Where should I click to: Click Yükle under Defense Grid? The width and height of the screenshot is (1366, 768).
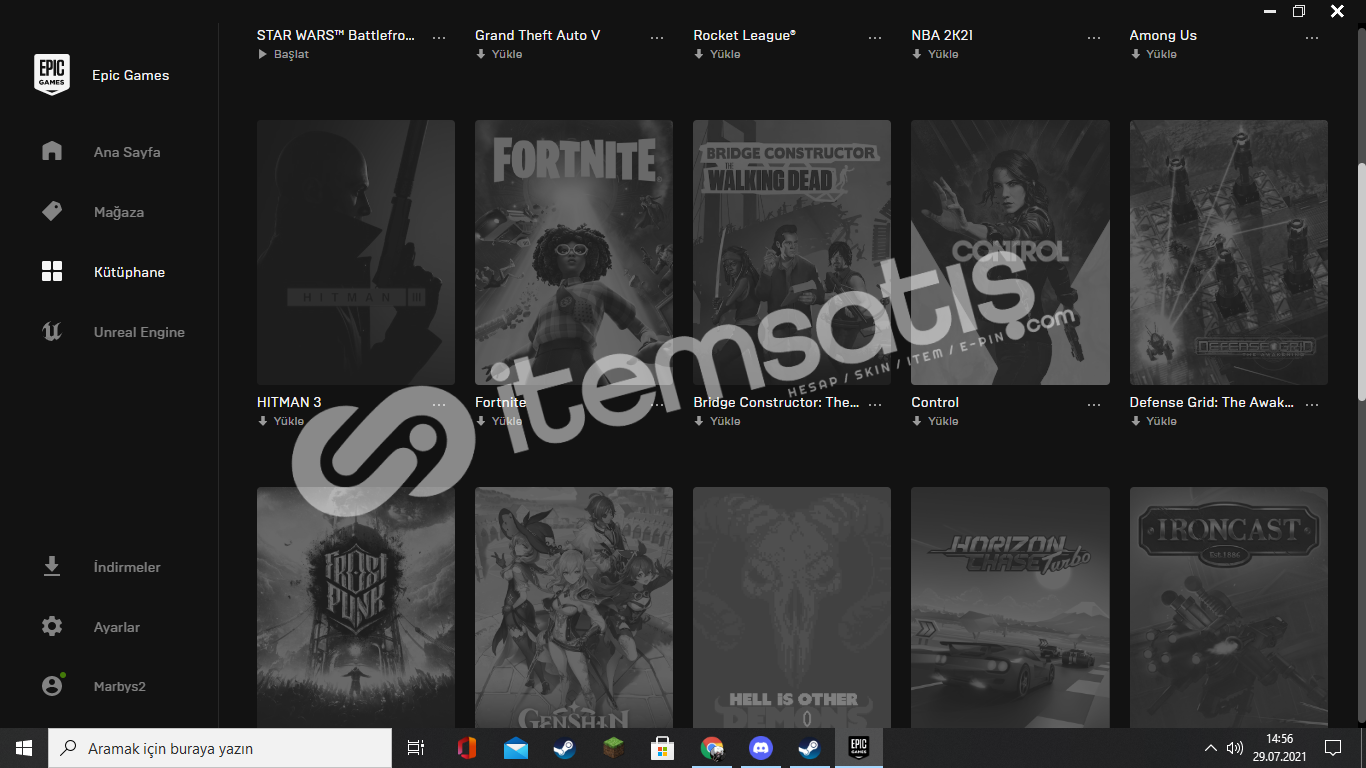coord(1153,421)
